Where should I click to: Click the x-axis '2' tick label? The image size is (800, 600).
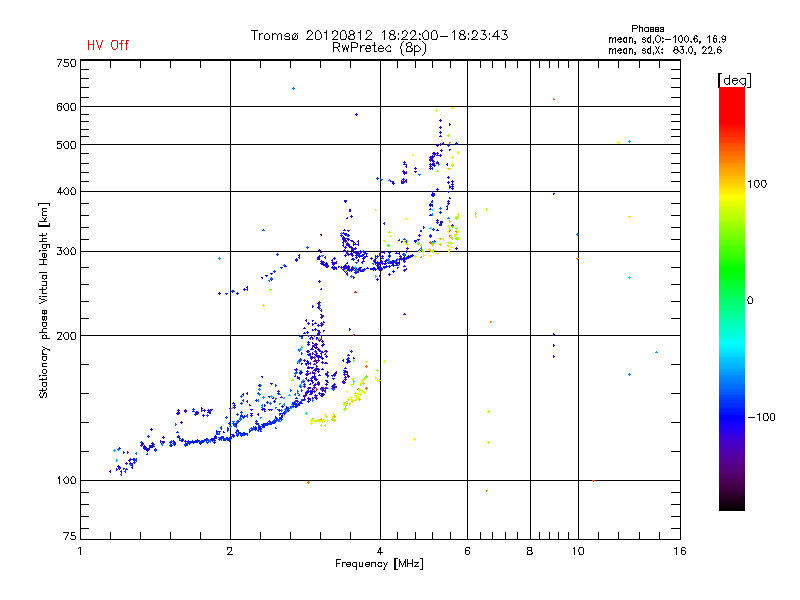coord(230,551)
